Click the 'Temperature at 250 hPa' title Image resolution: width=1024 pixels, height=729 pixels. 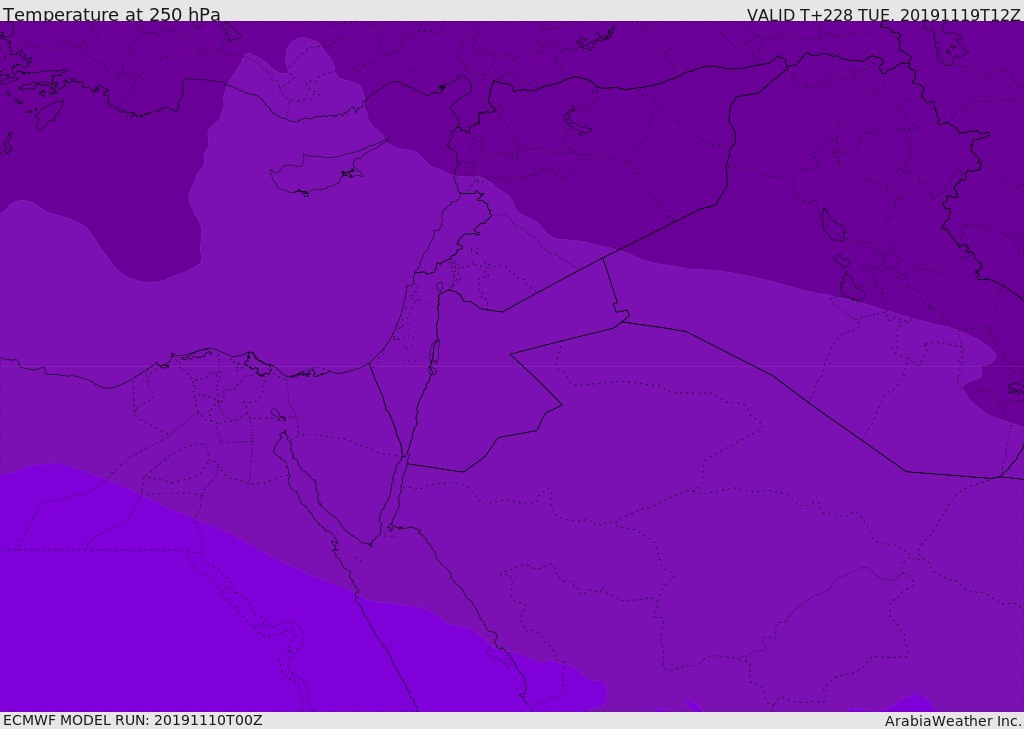click(112, 14)
